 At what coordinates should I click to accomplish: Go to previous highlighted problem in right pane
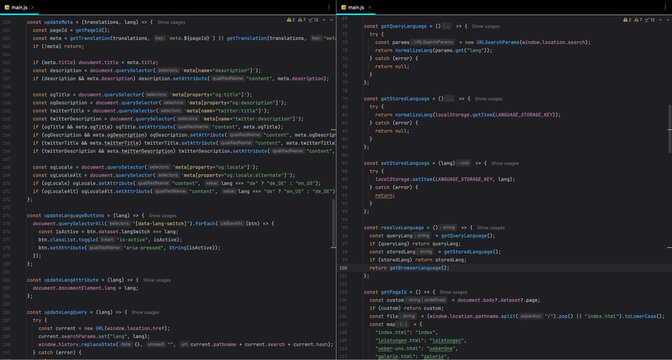click(x=660, y=20)
